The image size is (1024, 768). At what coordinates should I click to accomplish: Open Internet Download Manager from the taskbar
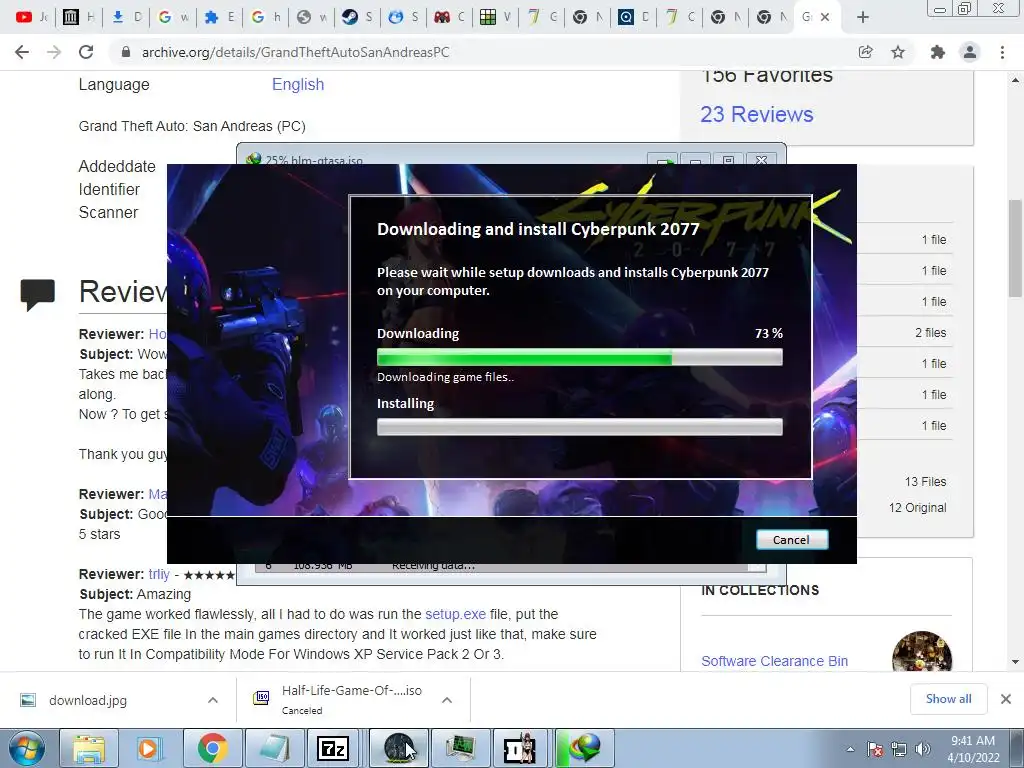click(585, 748)
